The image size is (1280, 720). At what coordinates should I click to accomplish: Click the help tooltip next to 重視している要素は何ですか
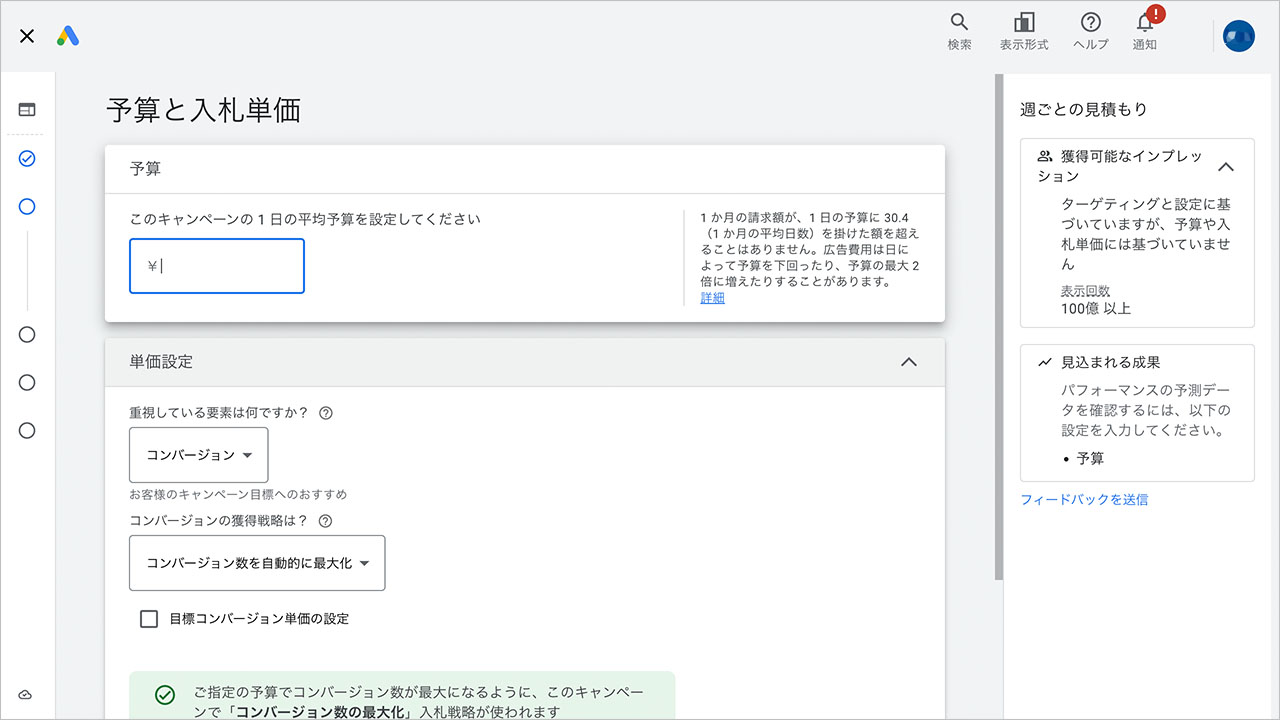tap(325, 411)
